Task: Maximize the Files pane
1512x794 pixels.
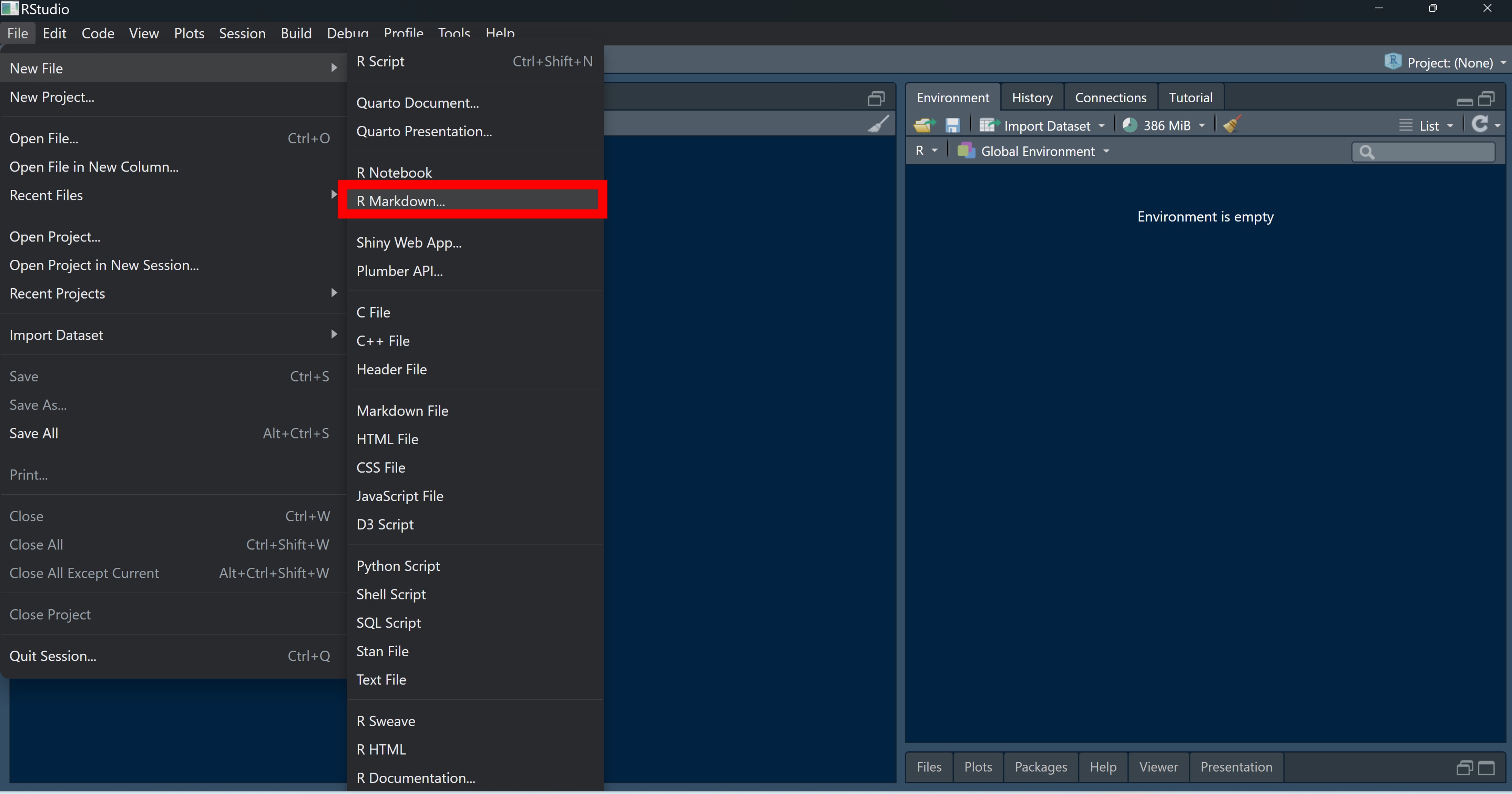Action: [x=1486, y=767]
